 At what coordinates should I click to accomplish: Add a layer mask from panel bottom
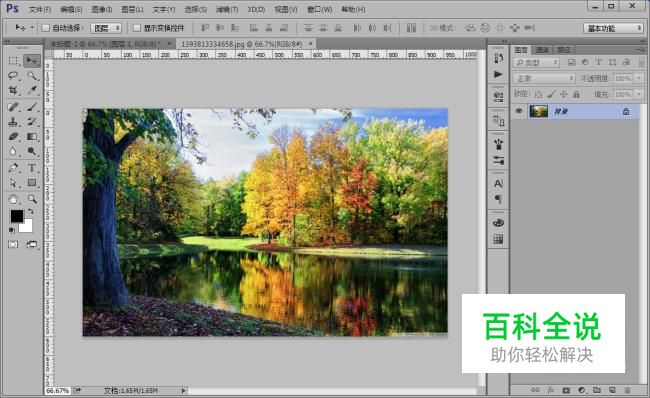coord(566,390)
